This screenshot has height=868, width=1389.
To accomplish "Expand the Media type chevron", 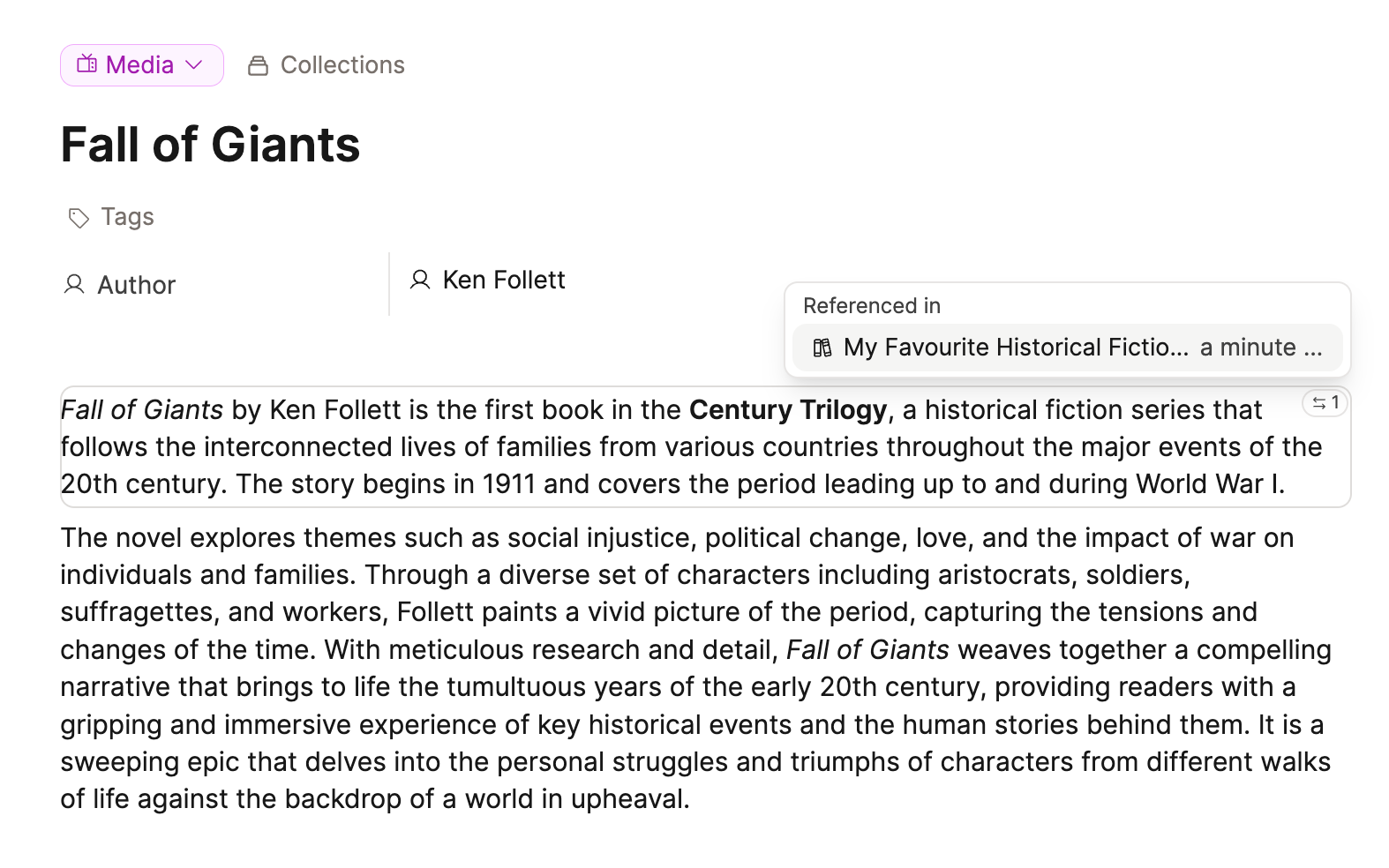I will coord(195,64).
